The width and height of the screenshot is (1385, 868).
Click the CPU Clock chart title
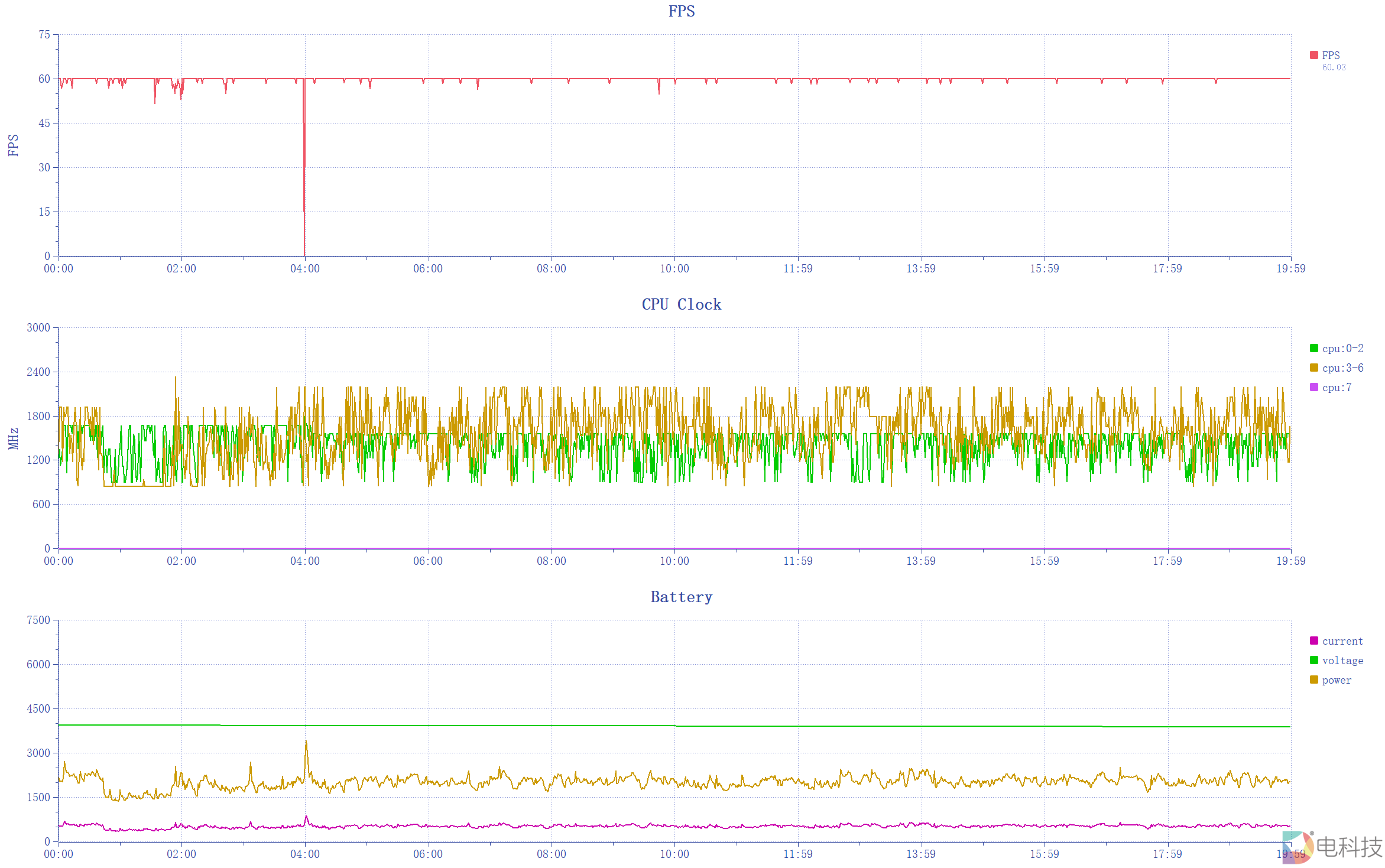(x=681, y=304)
